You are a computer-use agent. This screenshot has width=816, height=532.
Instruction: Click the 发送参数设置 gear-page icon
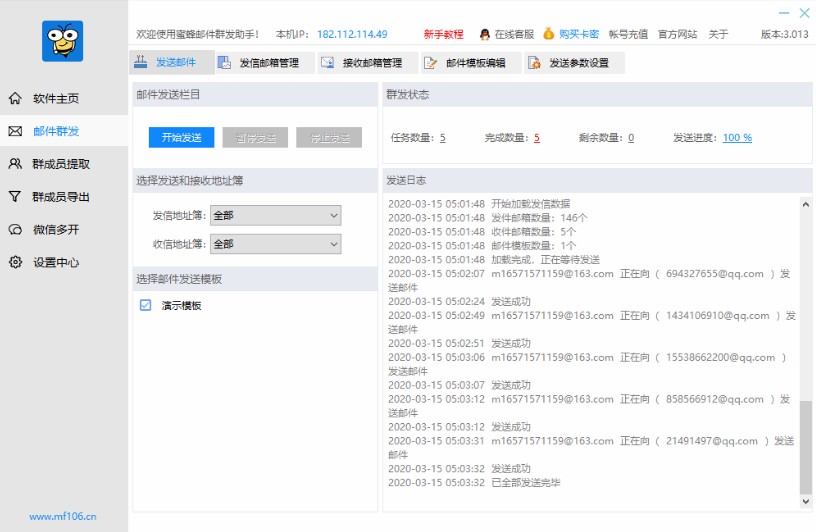click(534, 63)
